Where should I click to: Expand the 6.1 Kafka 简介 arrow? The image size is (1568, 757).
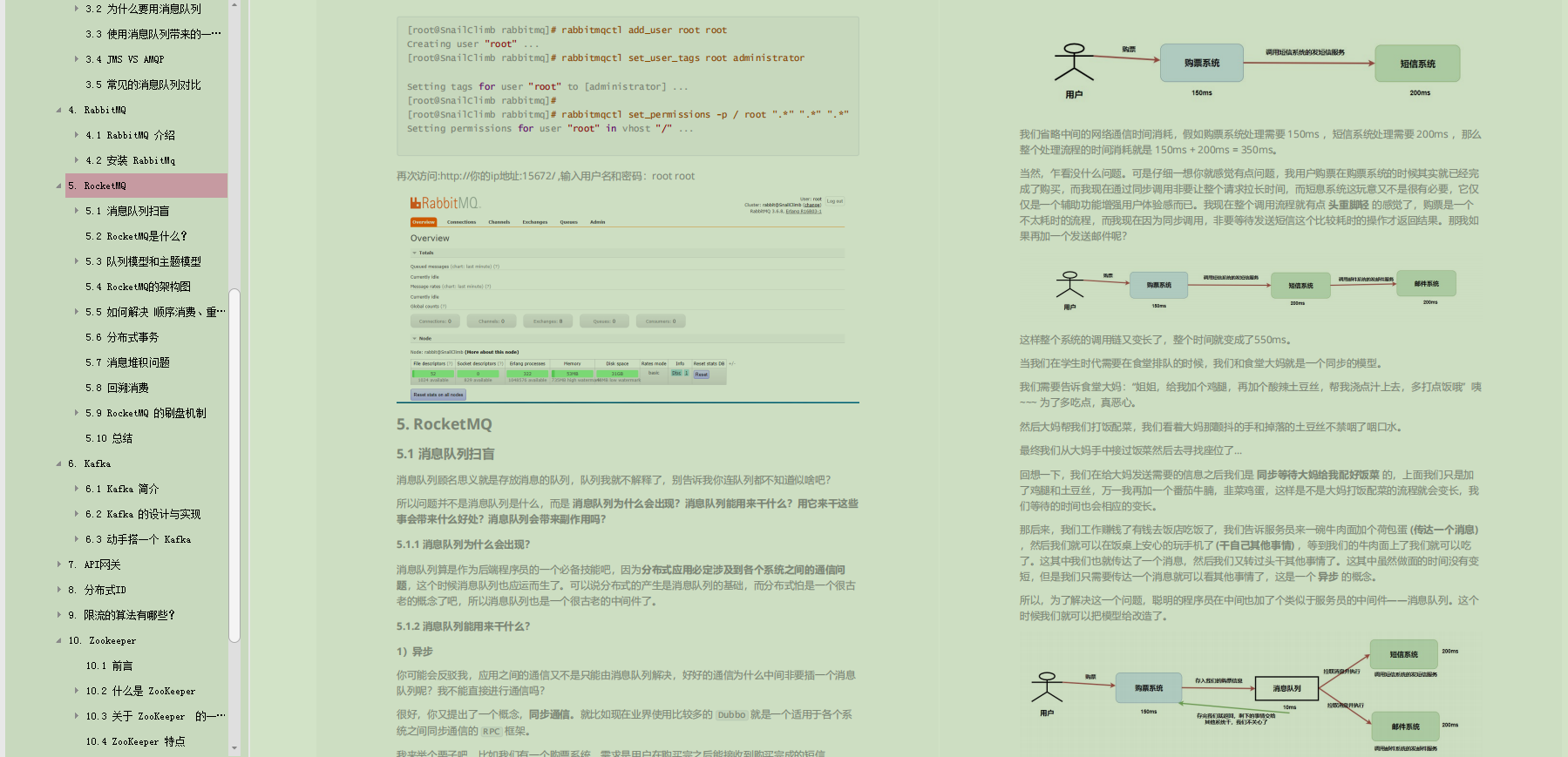77,489
